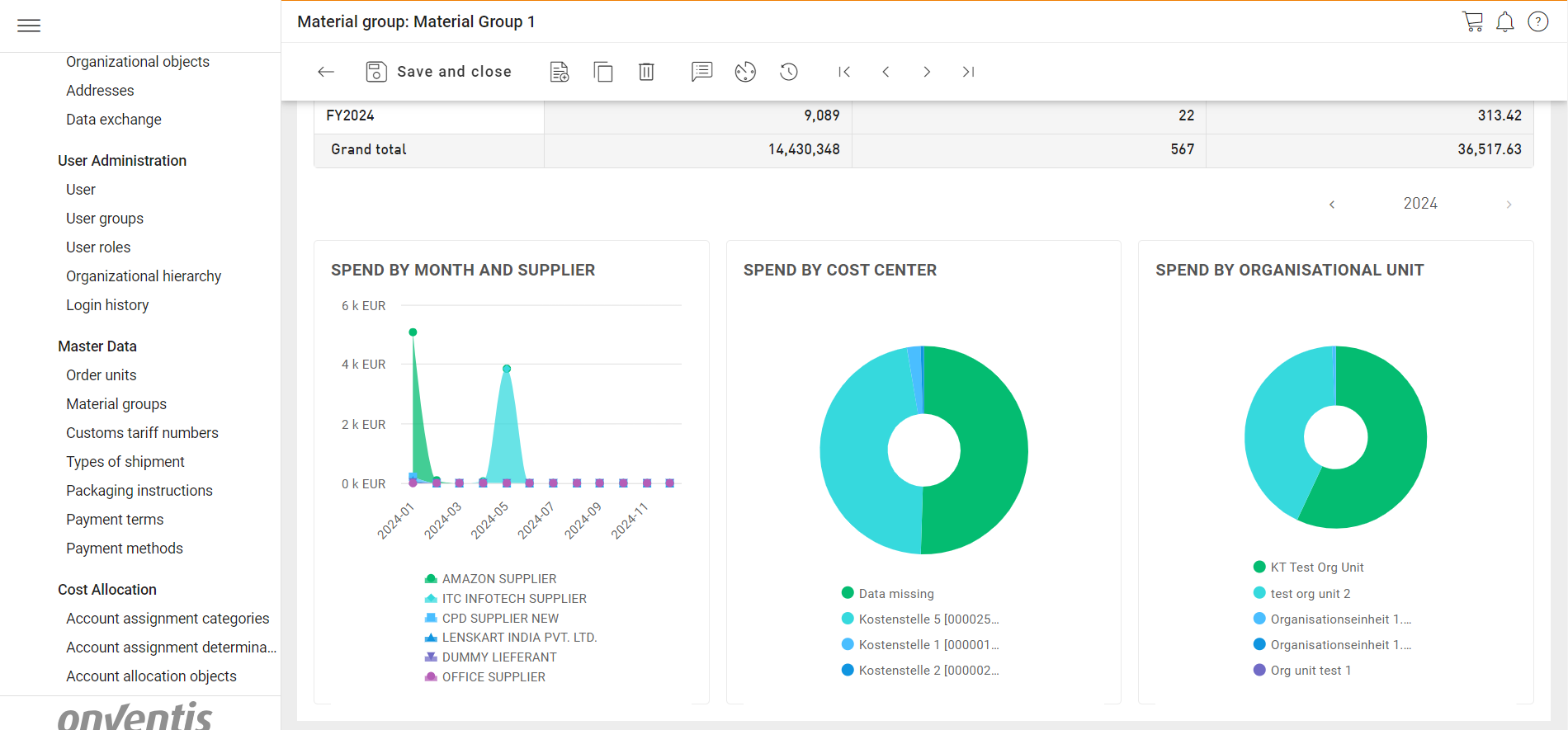Screen dimensions: 1568x730
Task: Jump to the last record
Action: click(x=969, y=72)
